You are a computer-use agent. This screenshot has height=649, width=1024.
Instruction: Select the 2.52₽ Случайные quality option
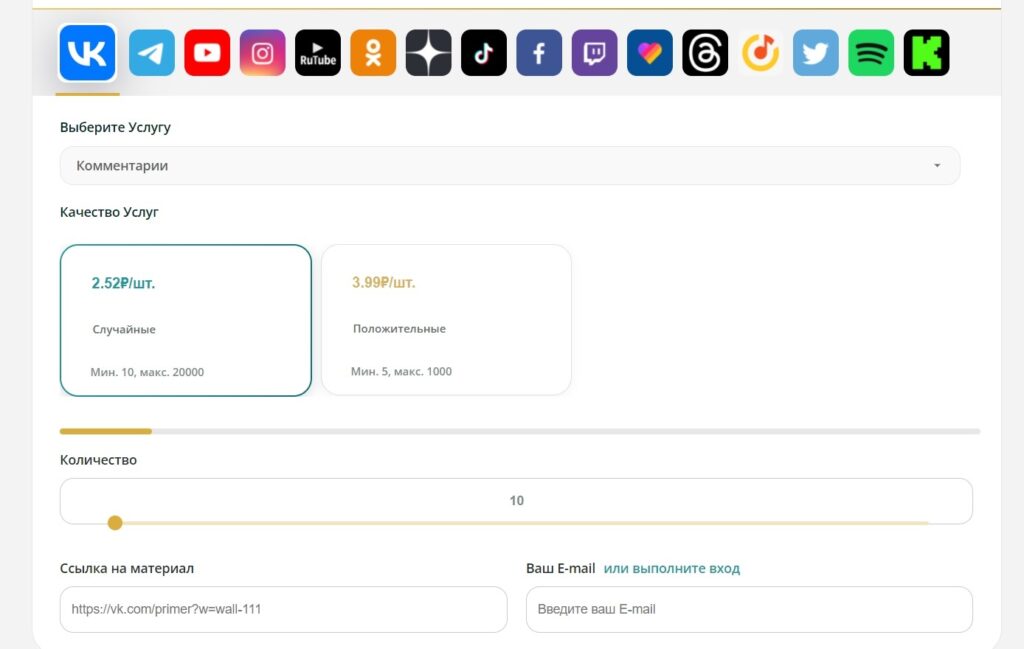pos(185,321)
